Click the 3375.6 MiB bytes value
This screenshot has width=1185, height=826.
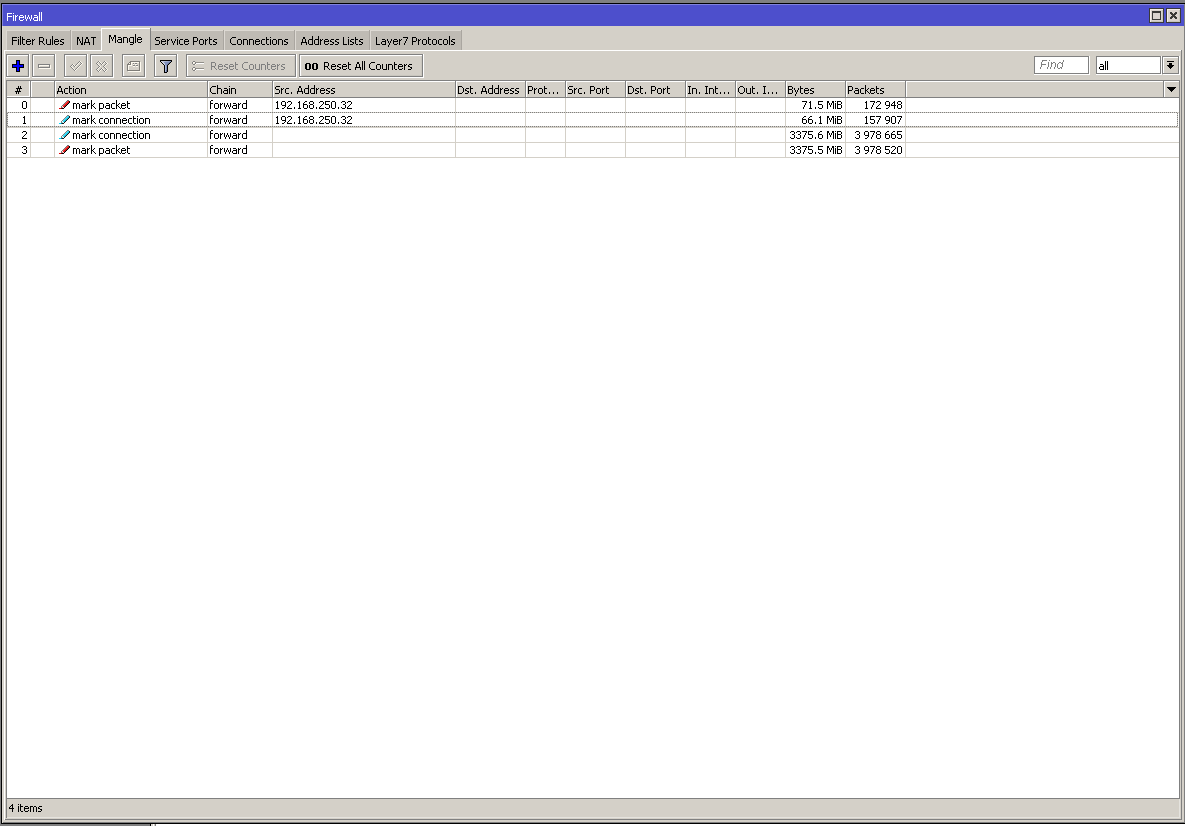[x=815, y=135]
